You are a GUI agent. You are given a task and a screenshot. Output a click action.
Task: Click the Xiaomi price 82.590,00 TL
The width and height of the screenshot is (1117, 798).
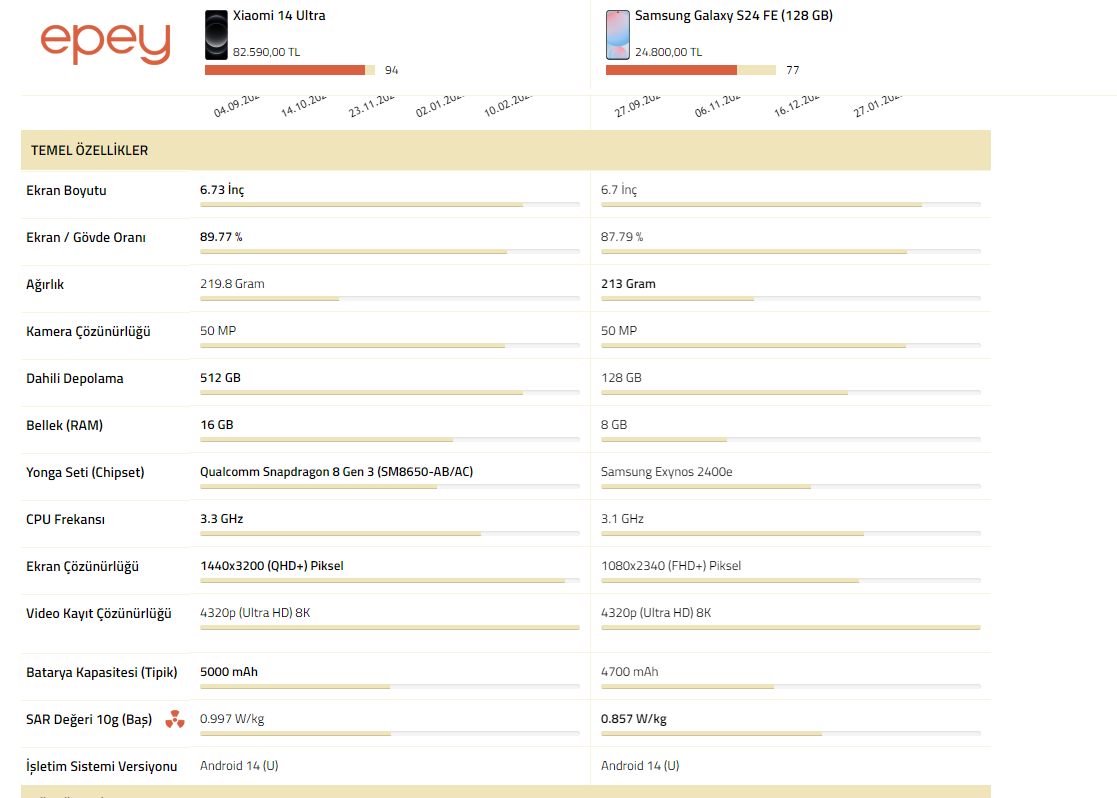(x=266, y=52)
